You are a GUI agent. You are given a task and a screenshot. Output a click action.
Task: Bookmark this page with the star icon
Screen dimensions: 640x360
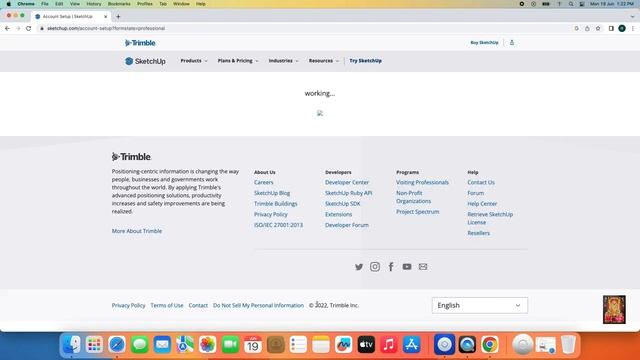click(598, 29)
